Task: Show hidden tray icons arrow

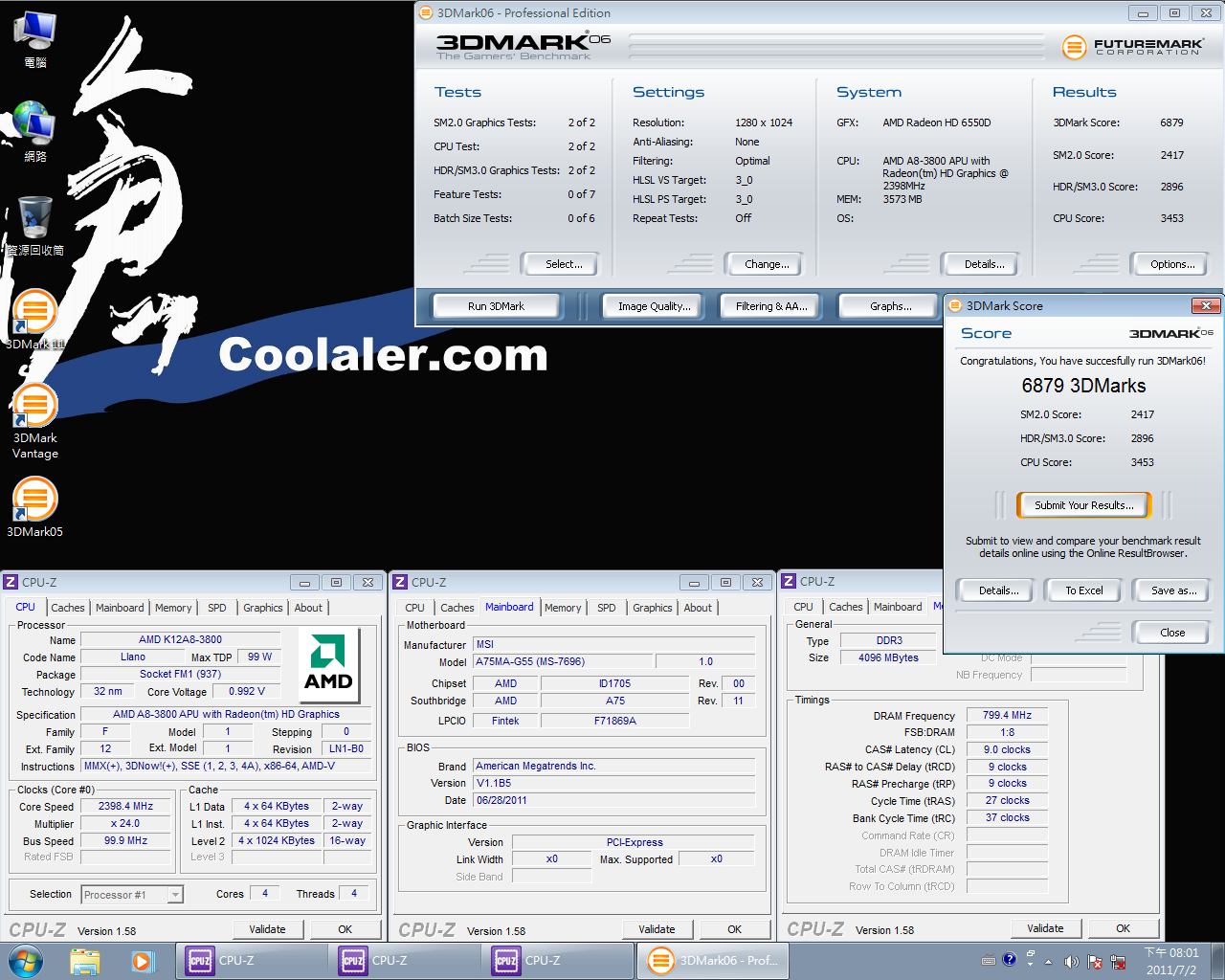Action: (x=1049, y=961)
